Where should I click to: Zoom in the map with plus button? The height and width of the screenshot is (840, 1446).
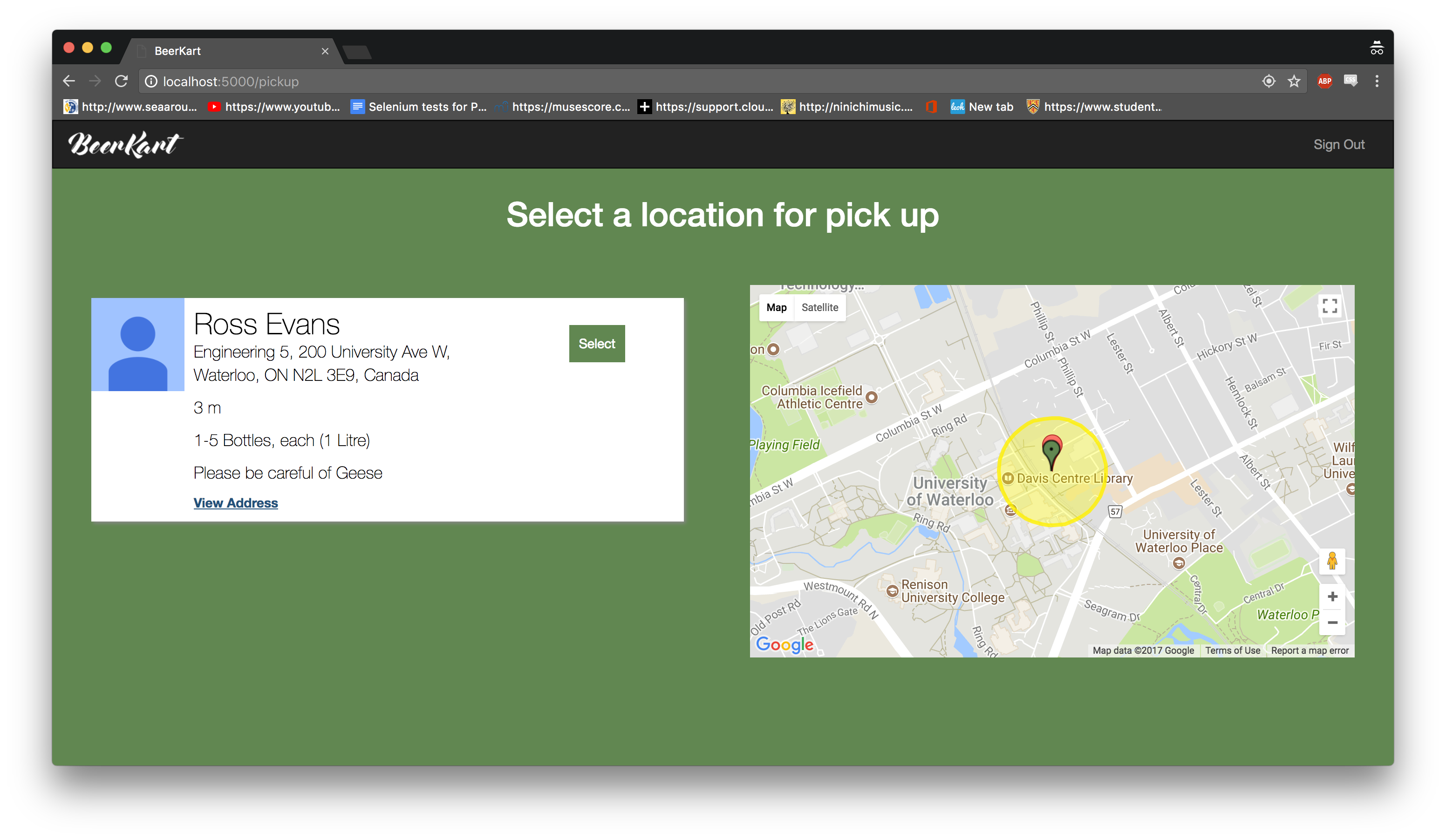[1332, 596]
